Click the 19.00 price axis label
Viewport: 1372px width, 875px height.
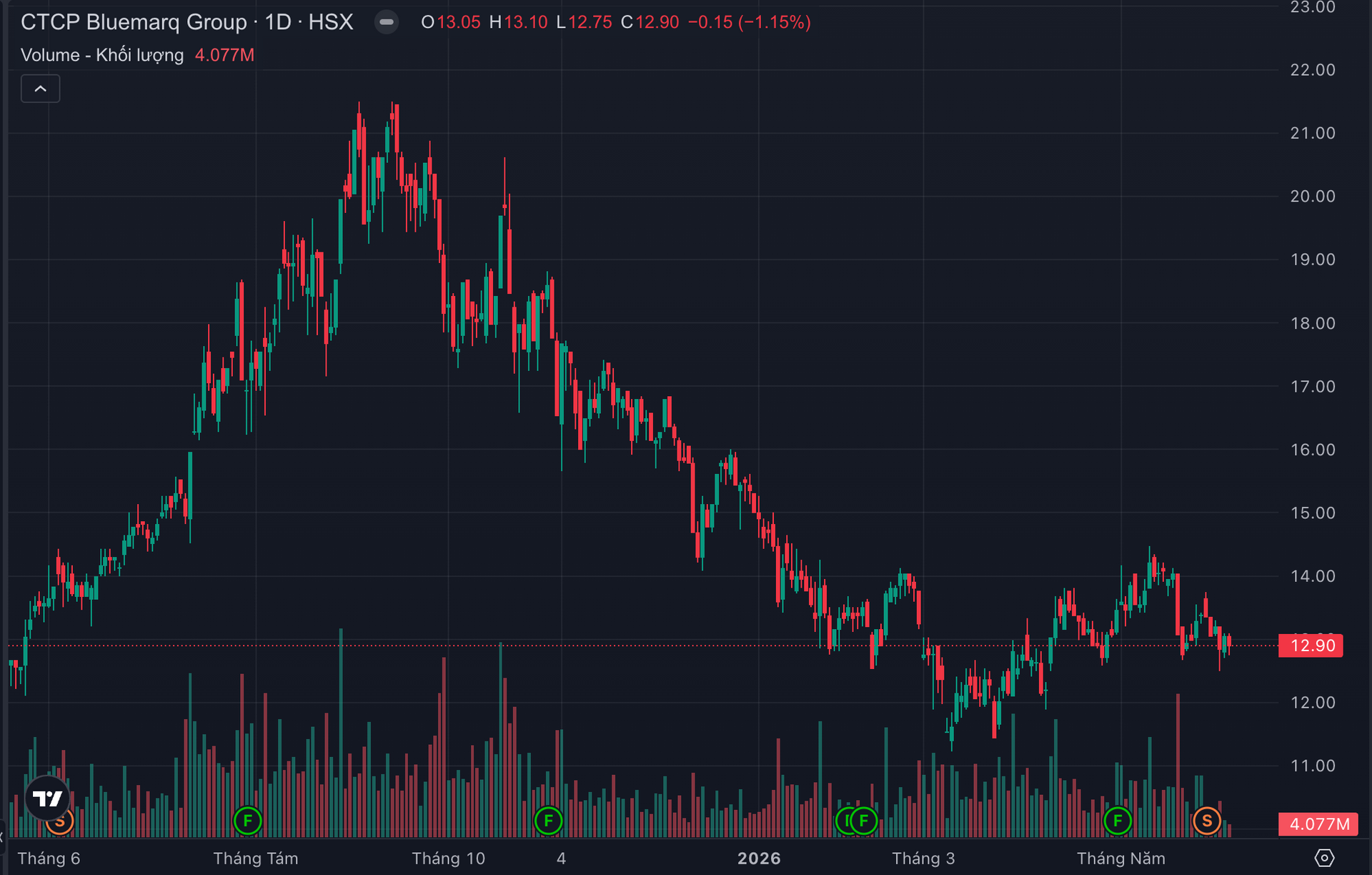tap(1313, 259)
